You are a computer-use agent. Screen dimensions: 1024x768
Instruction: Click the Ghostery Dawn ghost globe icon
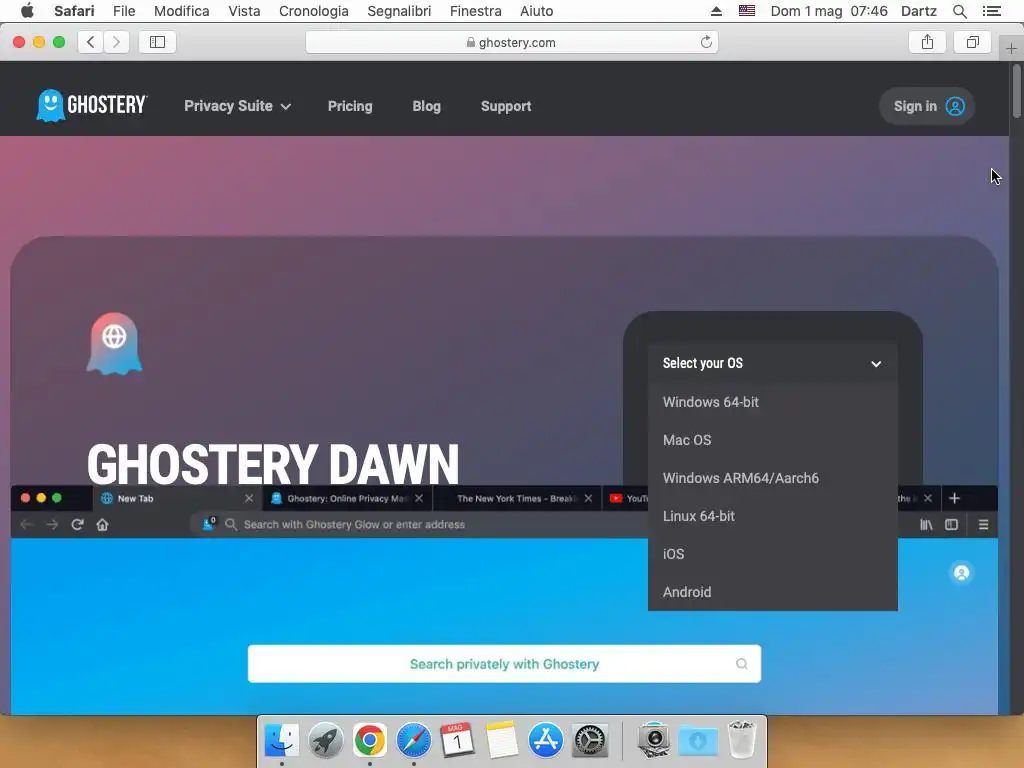pyautogui.click(x=114, y=344)
